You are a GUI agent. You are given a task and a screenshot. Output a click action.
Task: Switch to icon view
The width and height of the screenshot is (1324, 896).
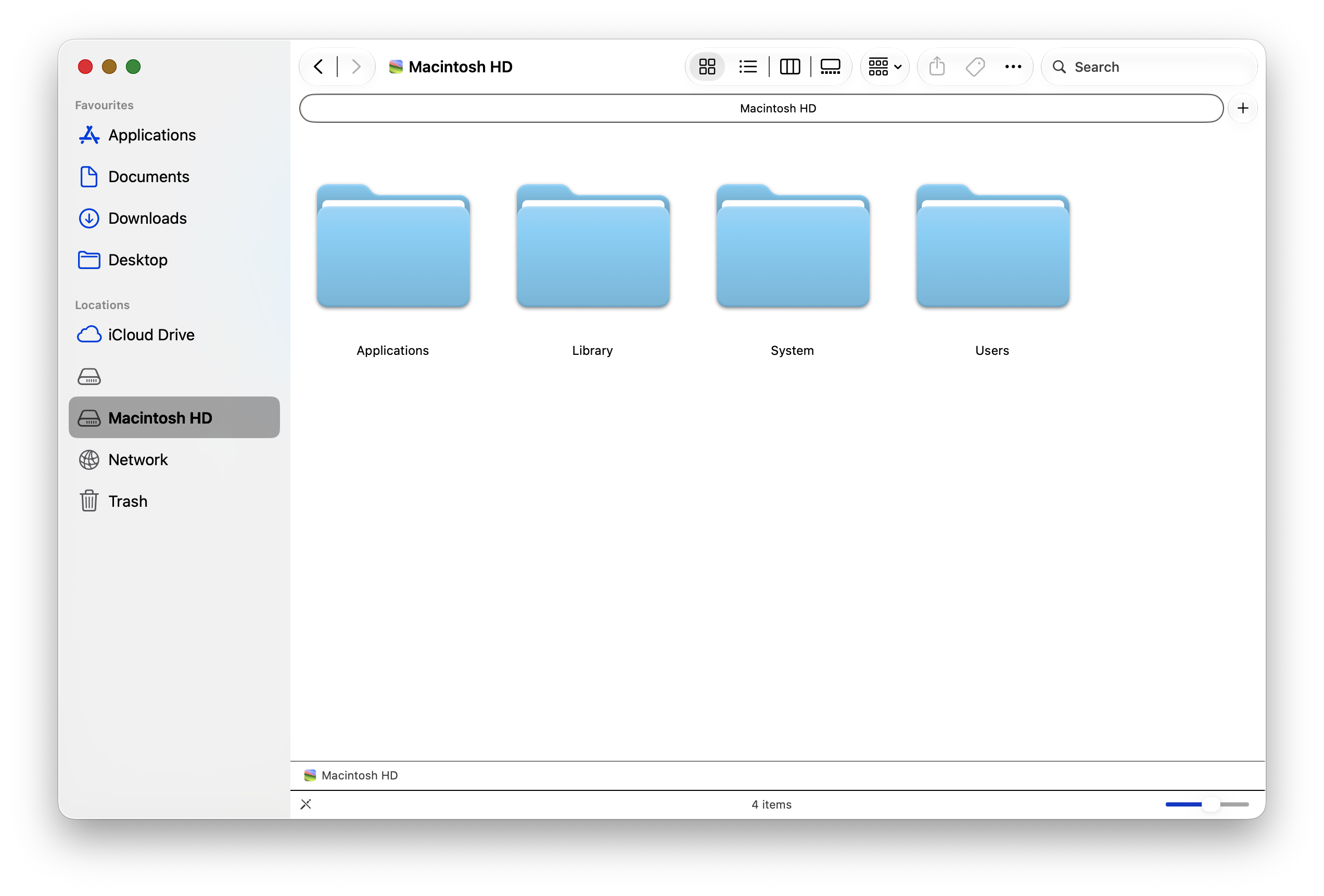707,67
